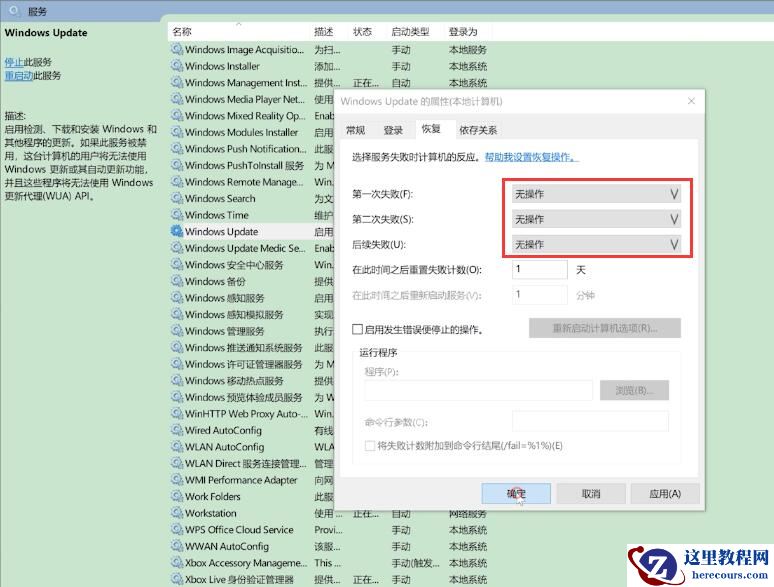The image size is (774, 587).
Task: Select WLAN Direct 服务连接管理 row
Action: point(252,463)
